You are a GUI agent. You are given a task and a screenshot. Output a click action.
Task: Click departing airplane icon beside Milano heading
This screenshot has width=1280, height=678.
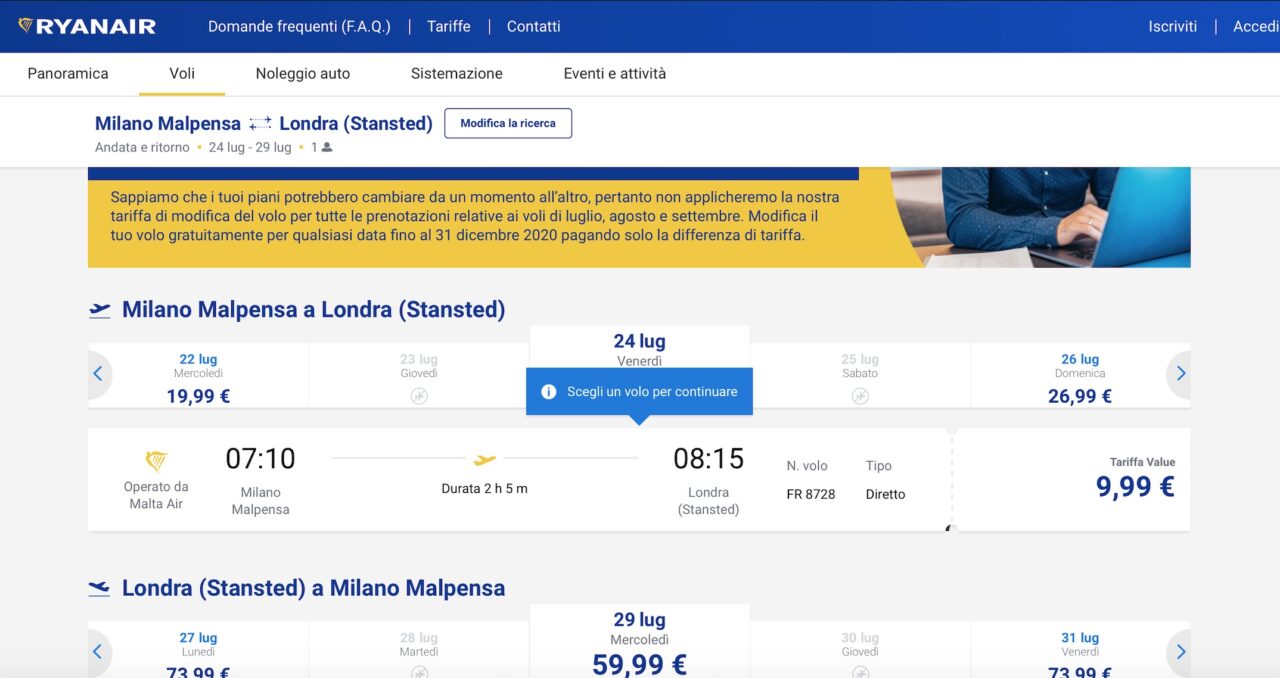click(x=99, y=310)
